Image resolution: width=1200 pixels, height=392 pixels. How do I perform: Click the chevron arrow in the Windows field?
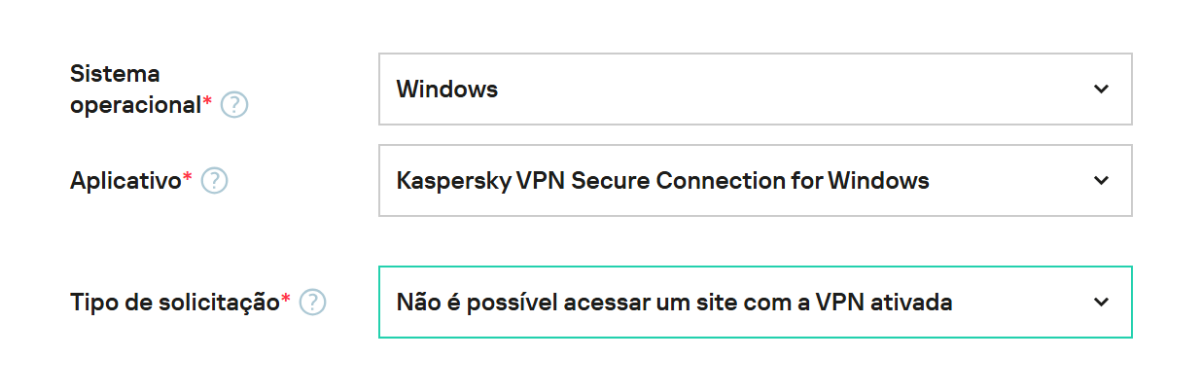point(1101,89)
